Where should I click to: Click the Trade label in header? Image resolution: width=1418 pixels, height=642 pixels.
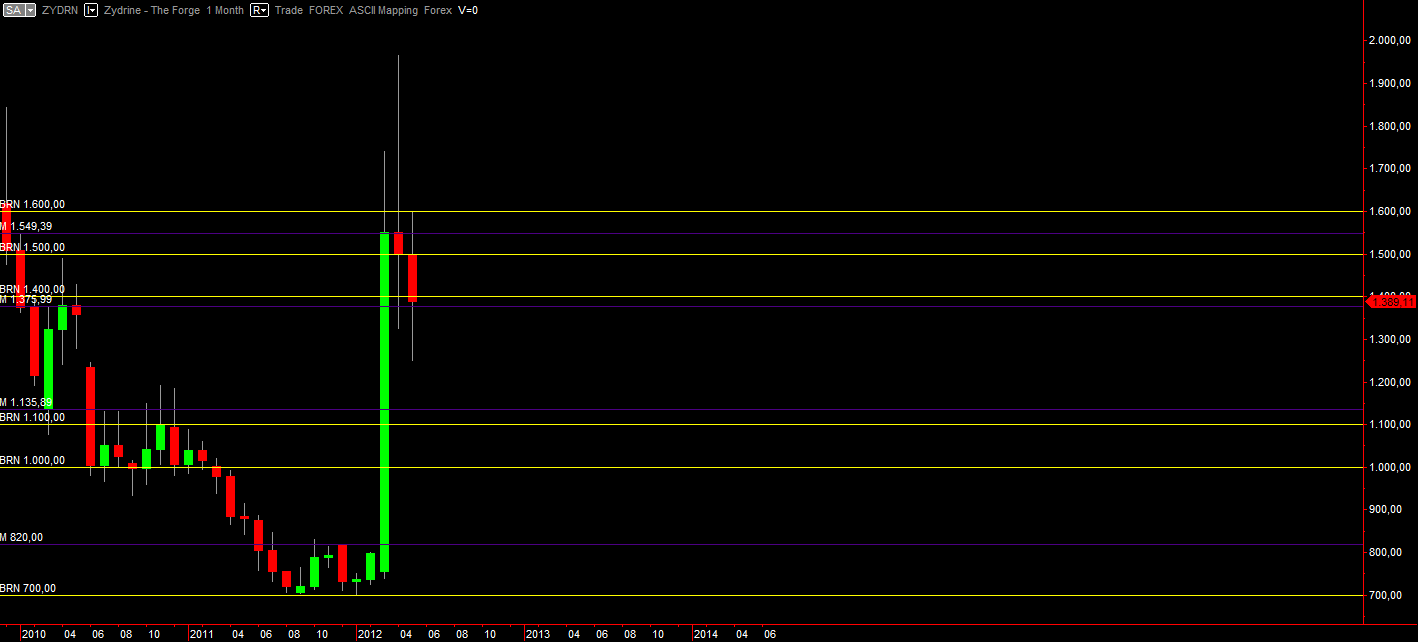[x=289, y=10]
